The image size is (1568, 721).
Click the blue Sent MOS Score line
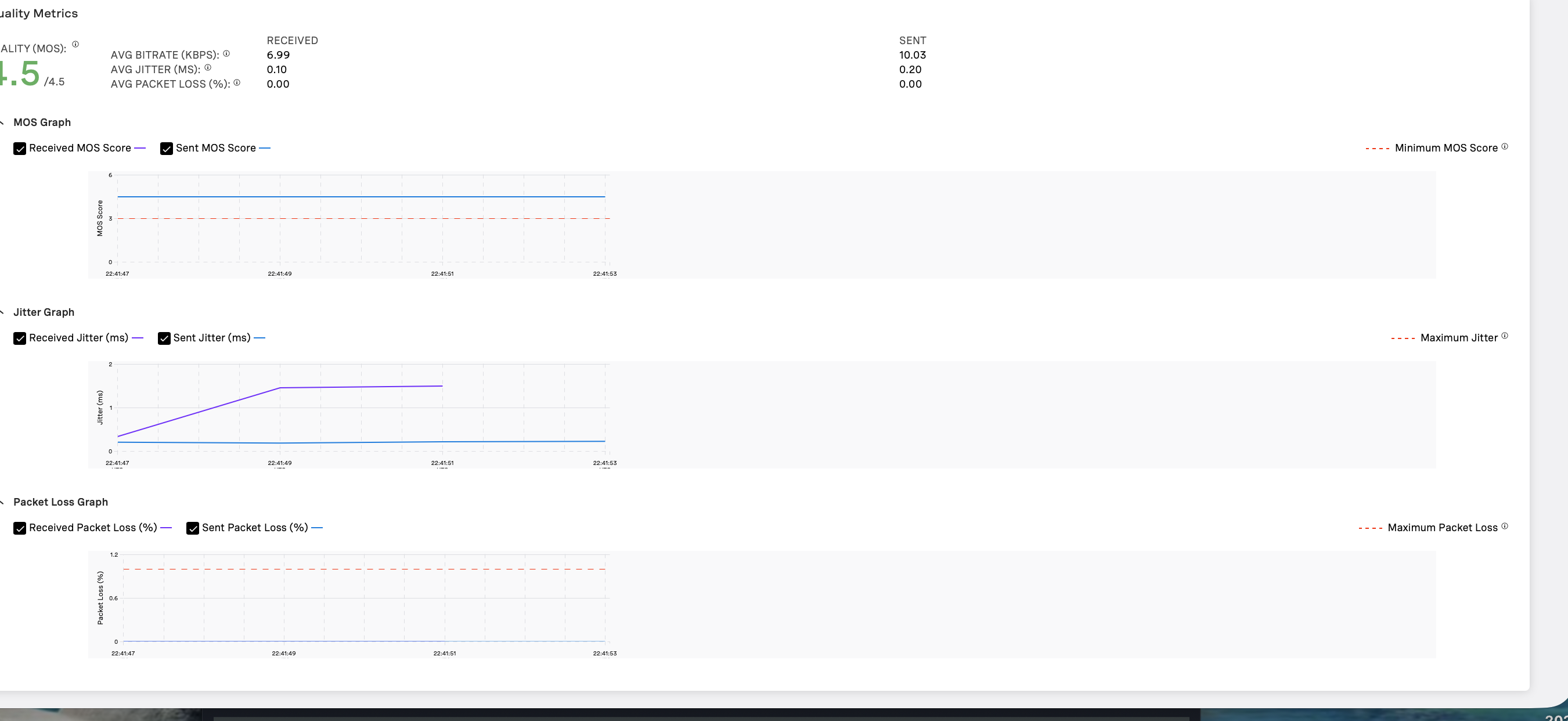click(x=361, y=197)
